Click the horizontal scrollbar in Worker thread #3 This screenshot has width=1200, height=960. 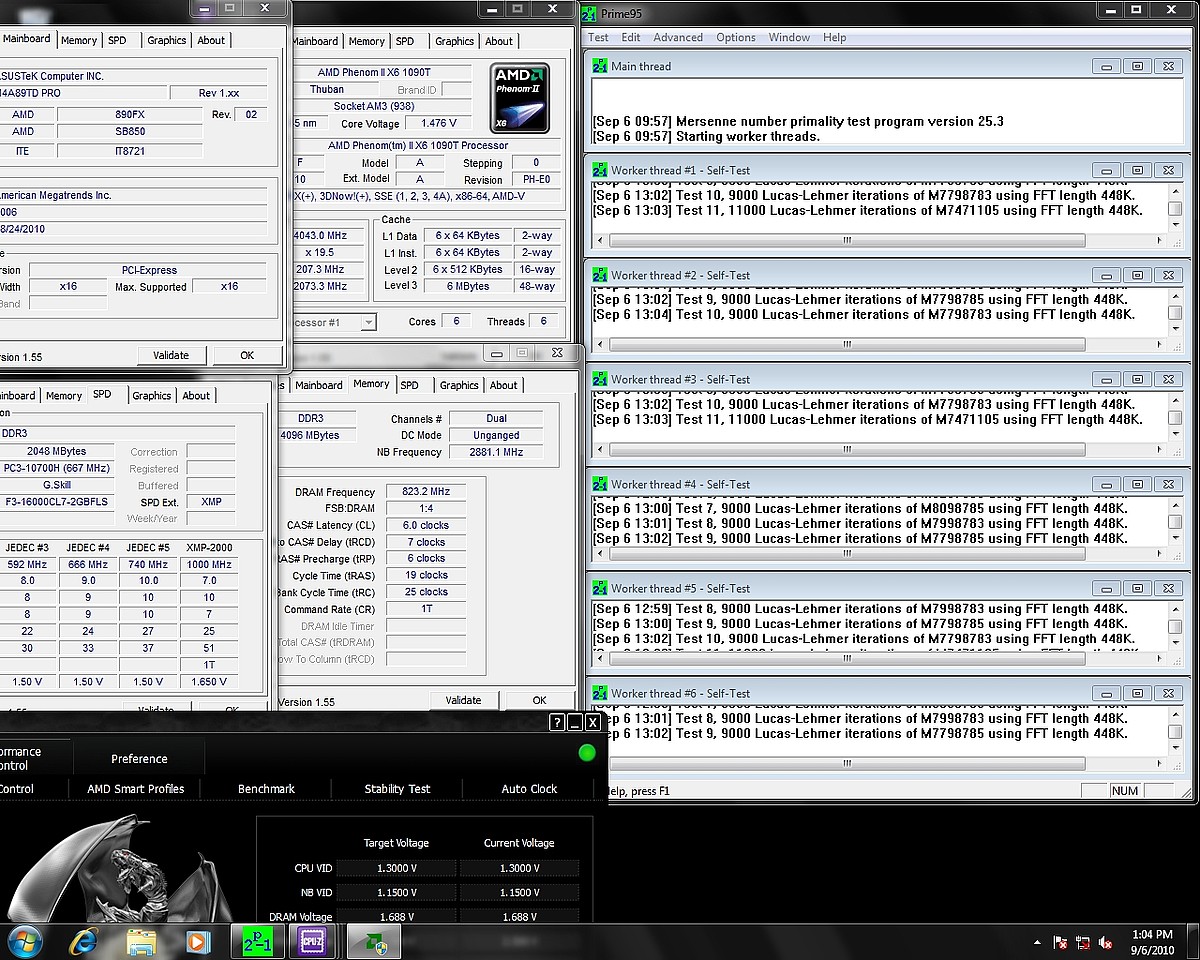(847, 449)
